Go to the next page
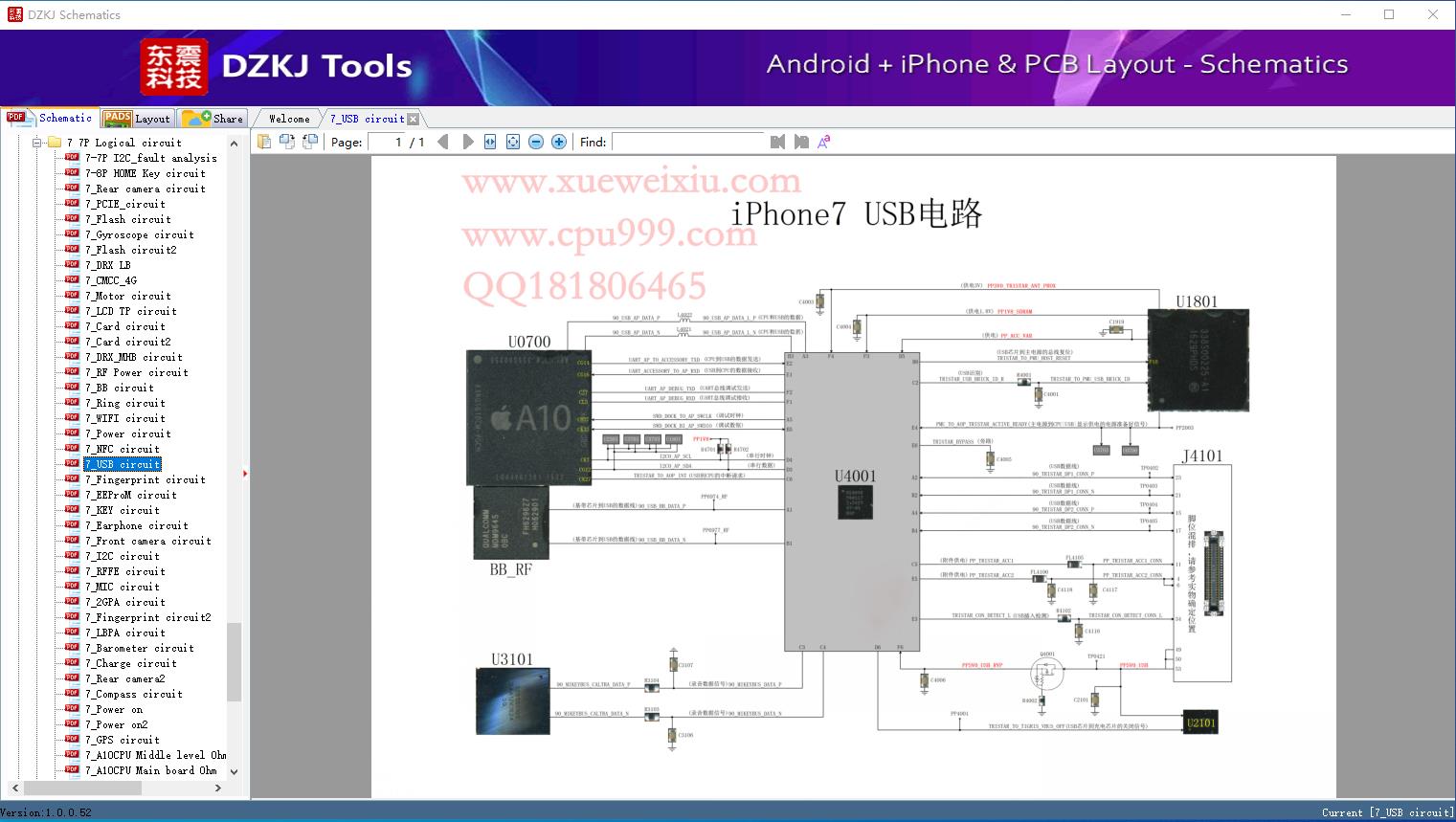1456x822 pixels. tap(467, 142)
